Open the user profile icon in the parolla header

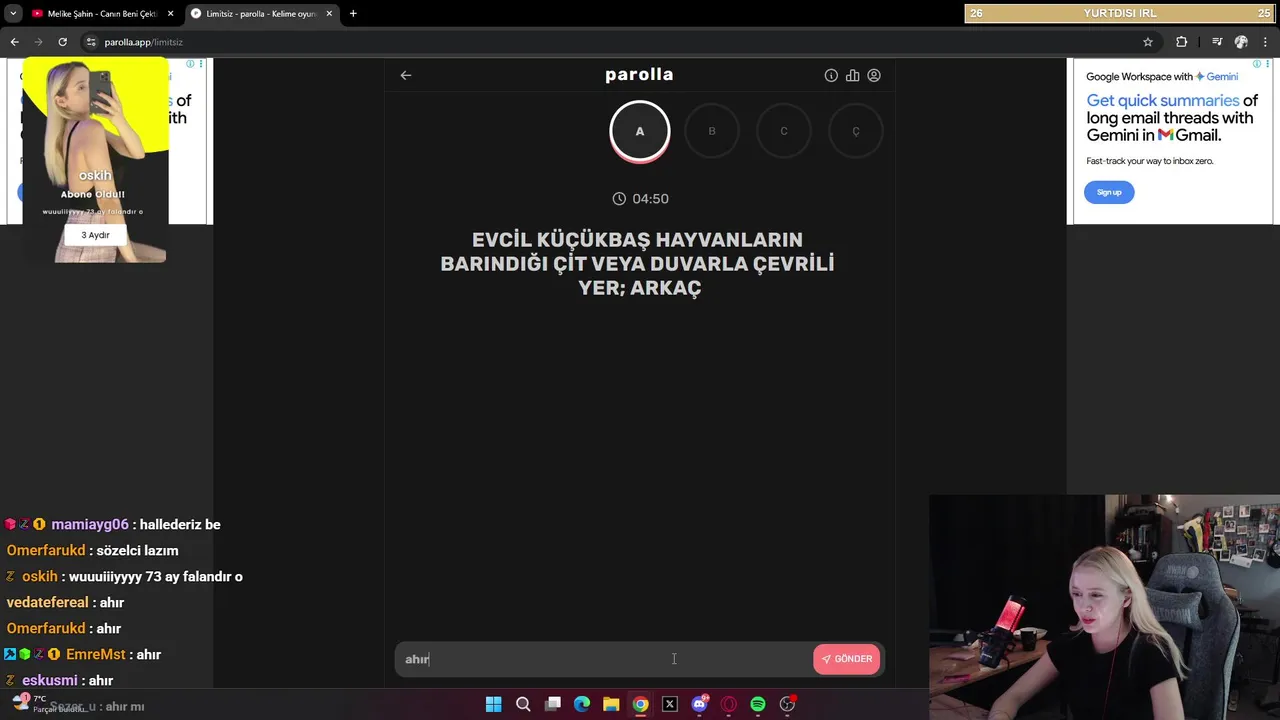pyautogui.click(x=874, y=75)
